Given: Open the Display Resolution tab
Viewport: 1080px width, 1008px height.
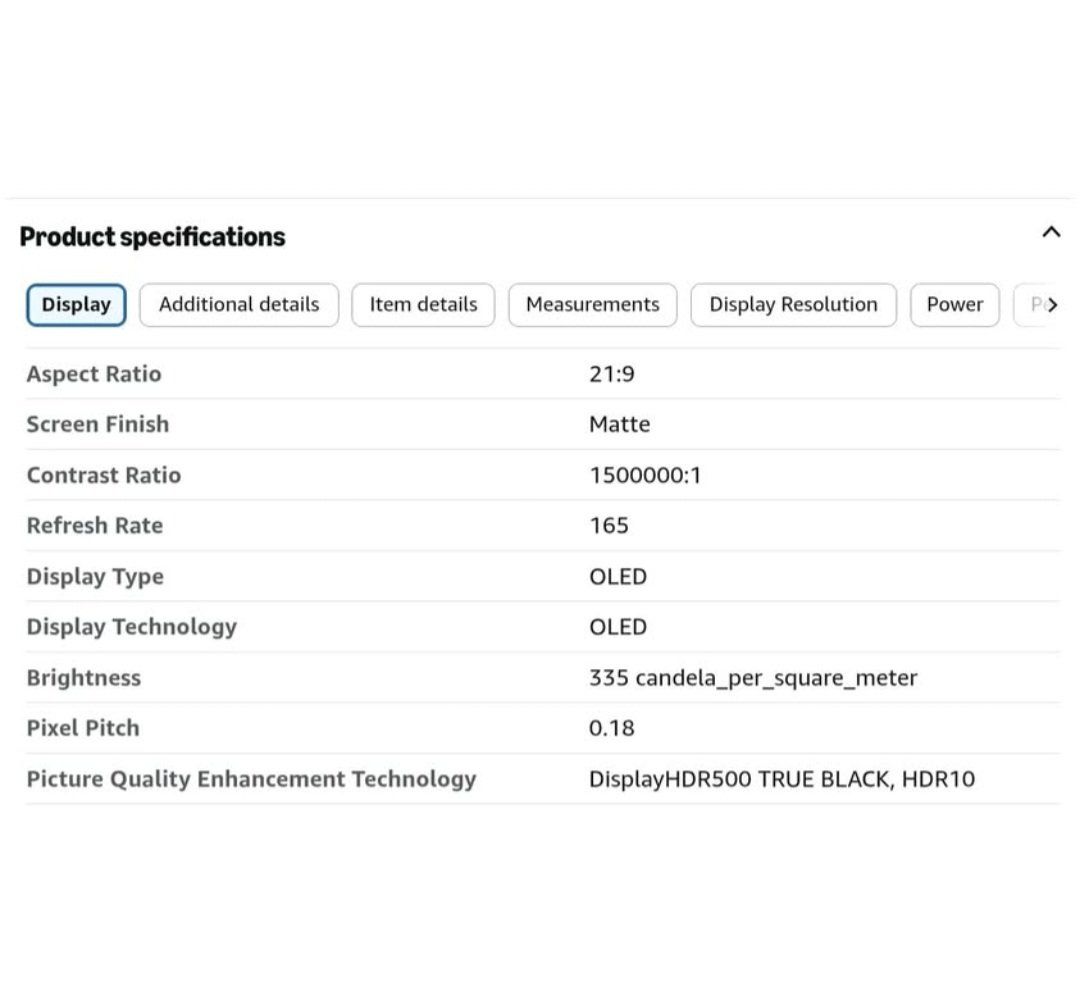Looking at the screenshot, I should pos(793,305).
